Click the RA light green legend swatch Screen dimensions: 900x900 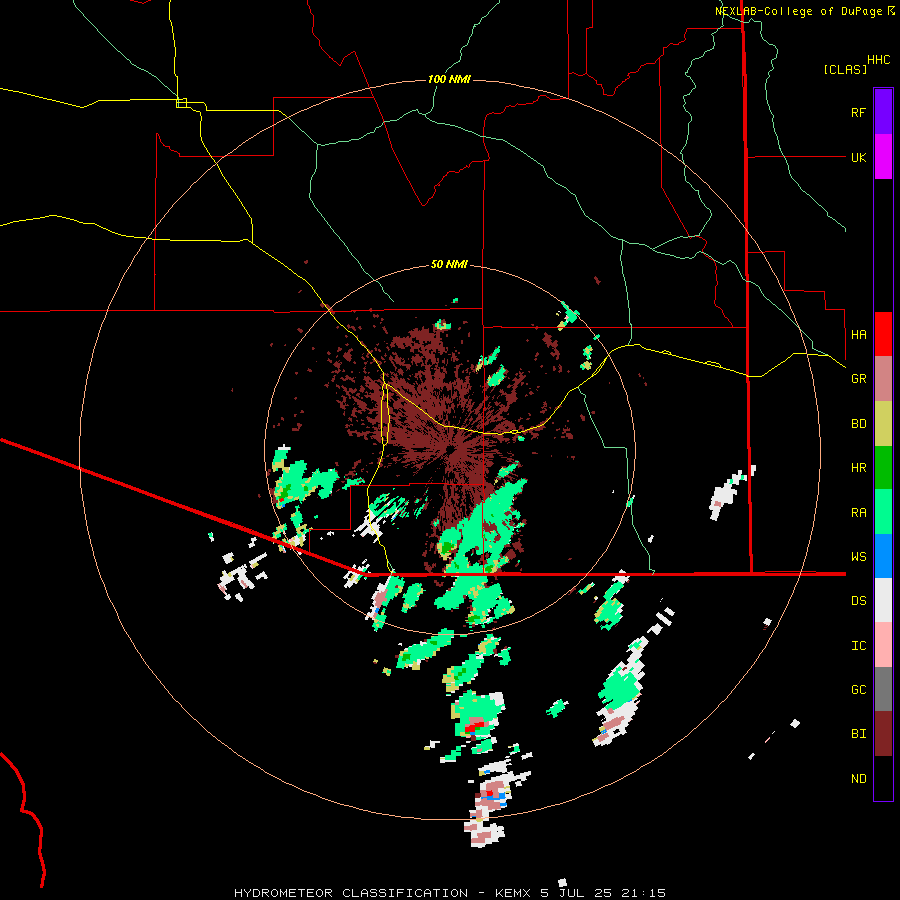pos(883,512)
